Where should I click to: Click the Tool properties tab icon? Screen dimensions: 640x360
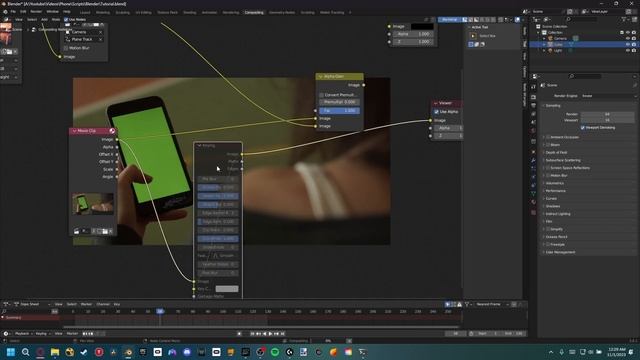click(533, 87)
